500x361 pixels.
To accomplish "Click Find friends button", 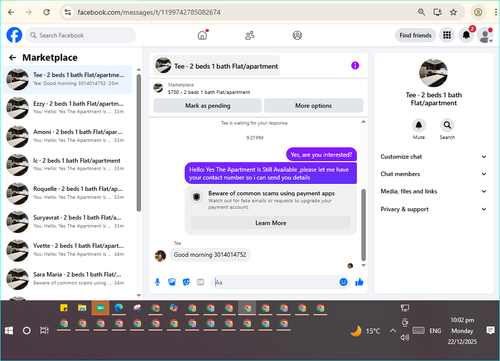I will tap(415, 35).
